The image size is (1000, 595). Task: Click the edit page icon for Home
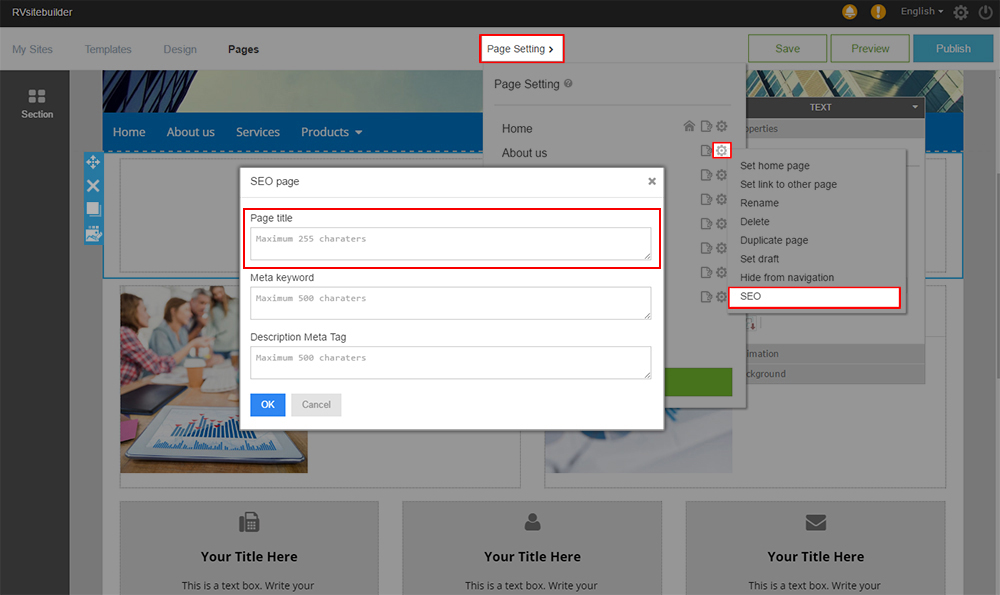(x=706, y=126)
